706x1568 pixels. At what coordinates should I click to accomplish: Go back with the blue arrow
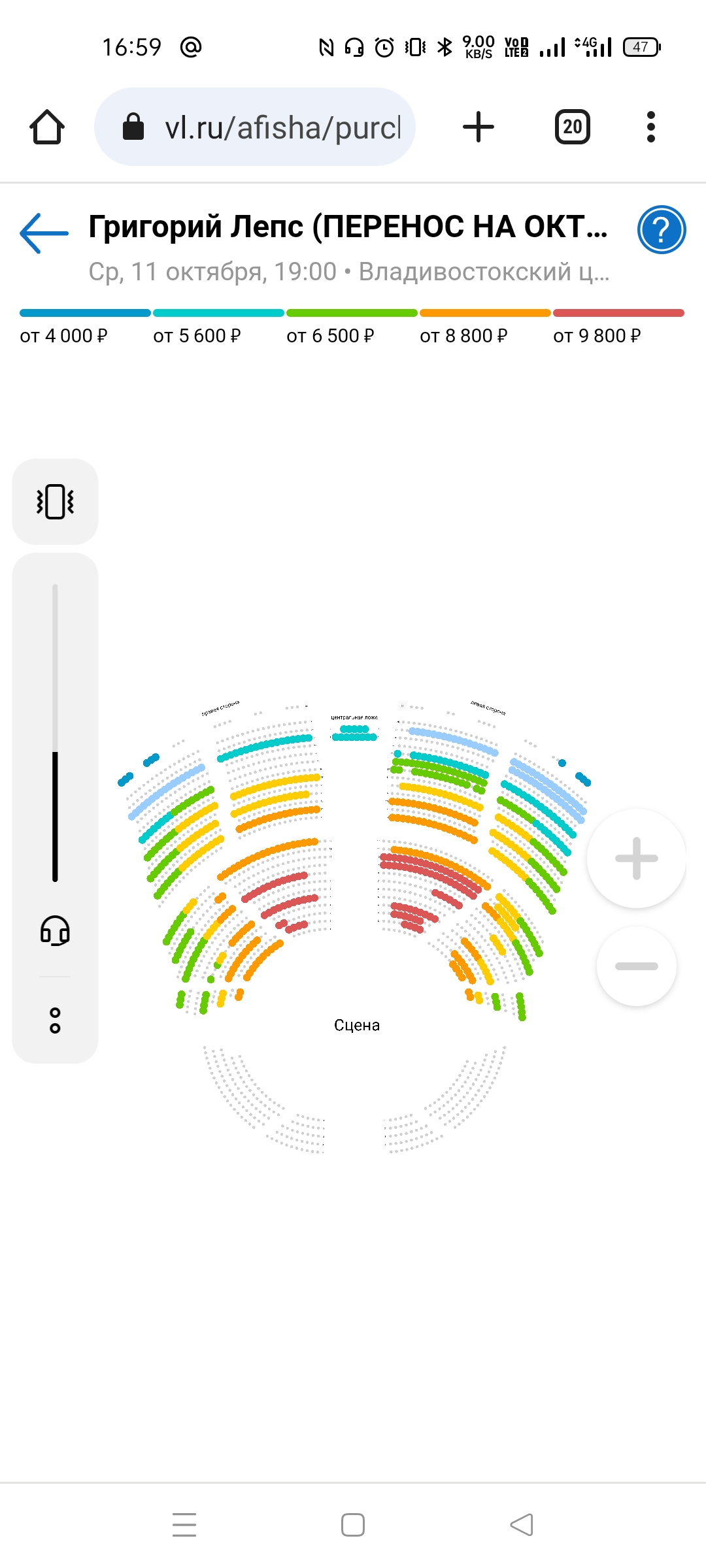(44, 233)
